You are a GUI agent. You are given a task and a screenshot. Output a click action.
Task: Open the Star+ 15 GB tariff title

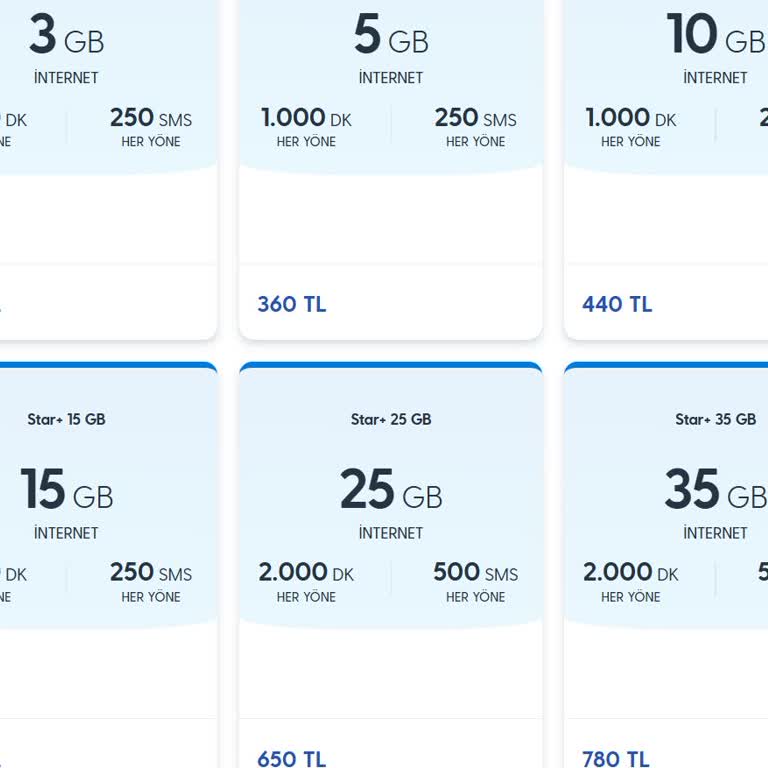click(66, 419)
